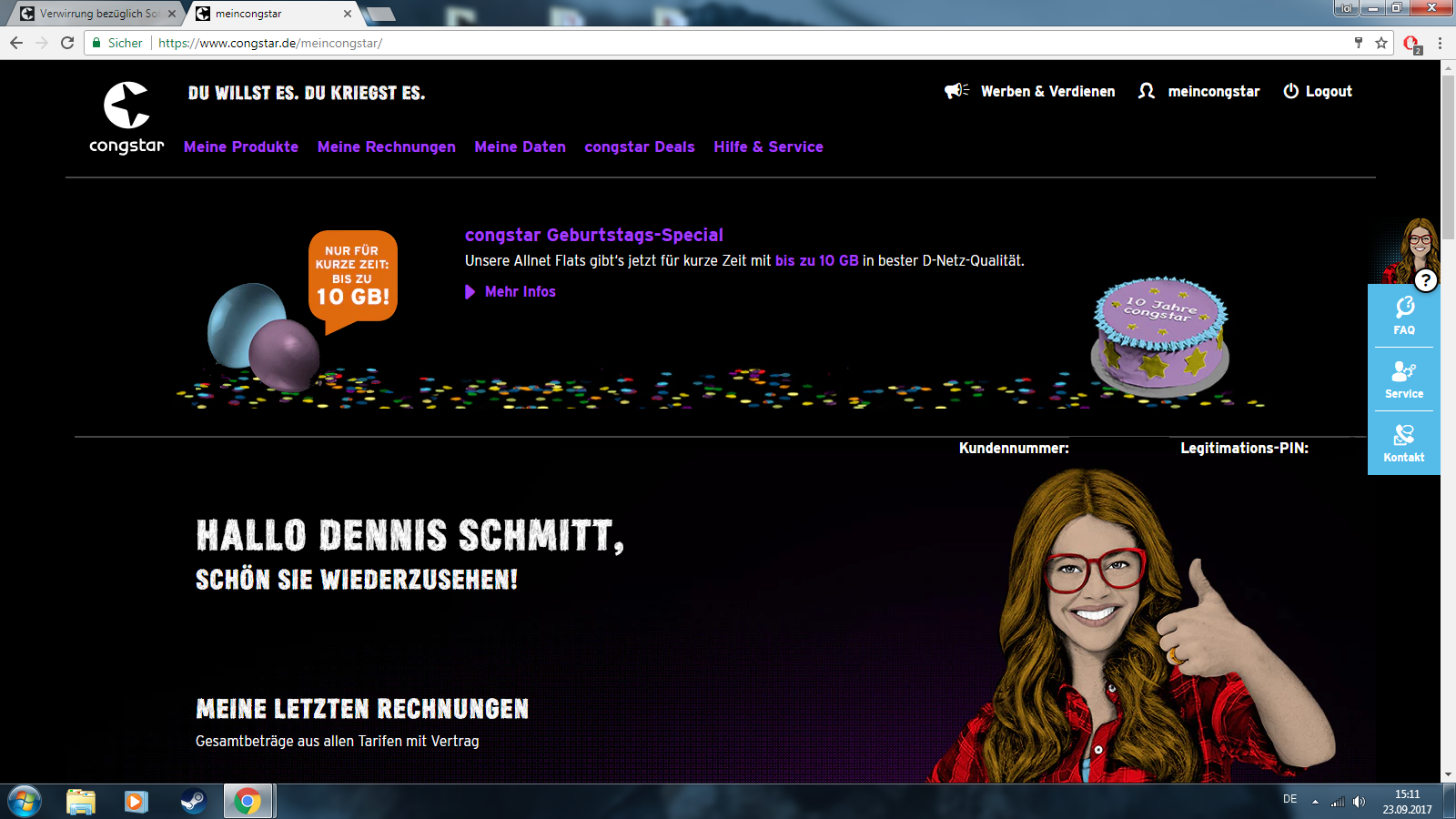Screen dimensions: 1456x819
Task: Reload the page in Chrome
Action: pos(67,43)
